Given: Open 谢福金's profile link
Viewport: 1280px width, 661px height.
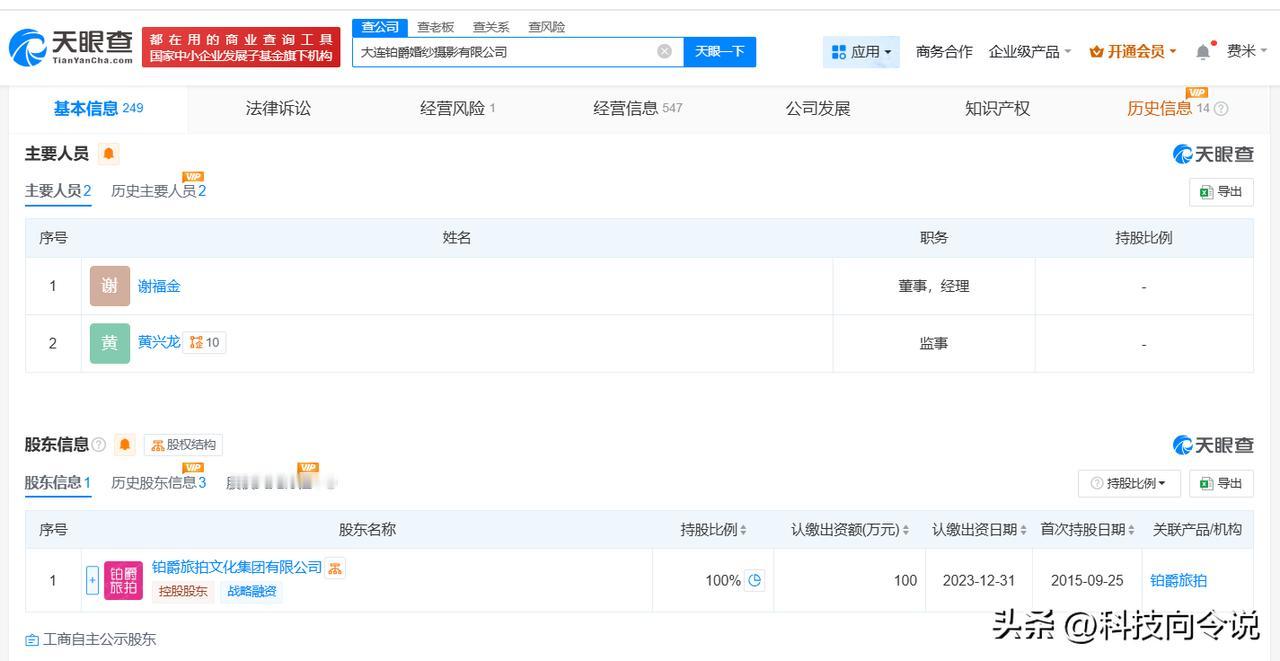Looking at the screenshot, I should pos(159,286).
